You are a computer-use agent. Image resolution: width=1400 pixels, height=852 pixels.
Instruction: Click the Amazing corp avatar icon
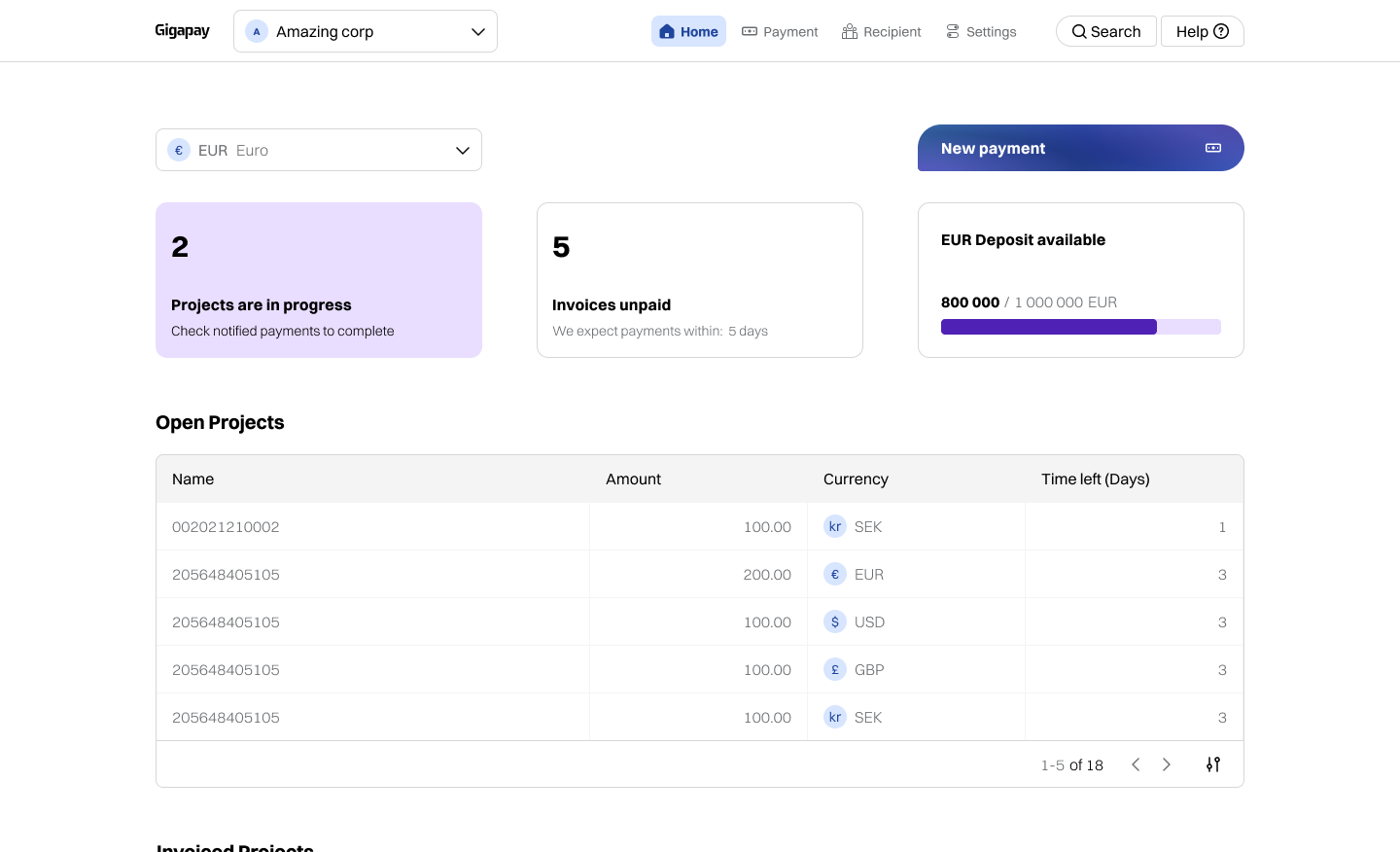pos(257,32)
